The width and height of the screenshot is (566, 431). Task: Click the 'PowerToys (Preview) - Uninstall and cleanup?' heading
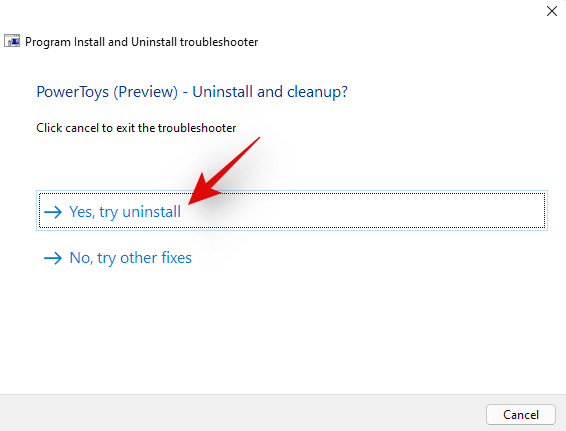(x=192, y=92)
